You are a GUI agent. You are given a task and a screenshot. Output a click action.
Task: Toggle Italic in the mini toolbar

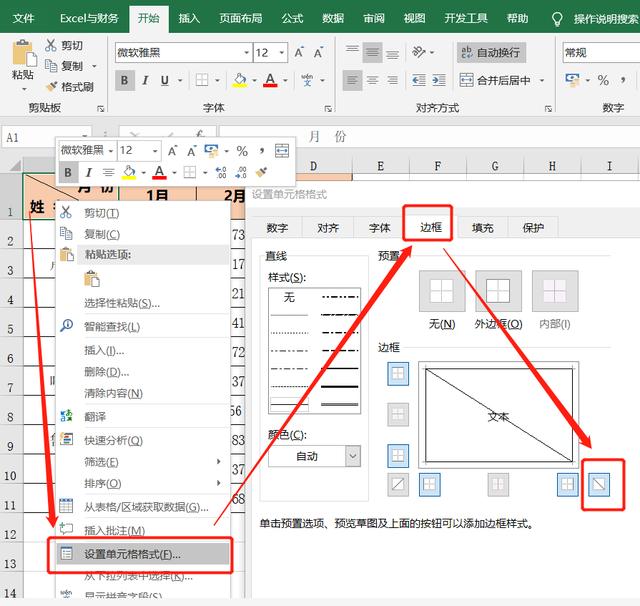click(88, 172)
